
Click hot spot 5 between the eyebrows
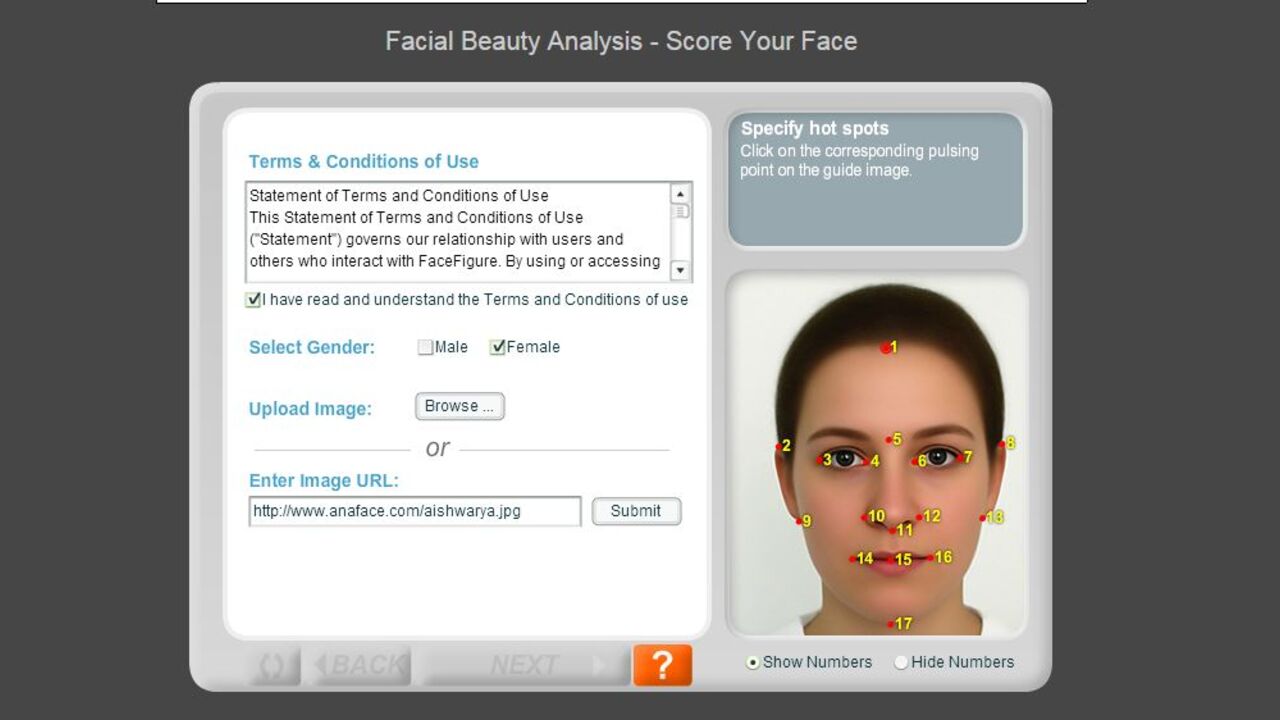[888, 439]
